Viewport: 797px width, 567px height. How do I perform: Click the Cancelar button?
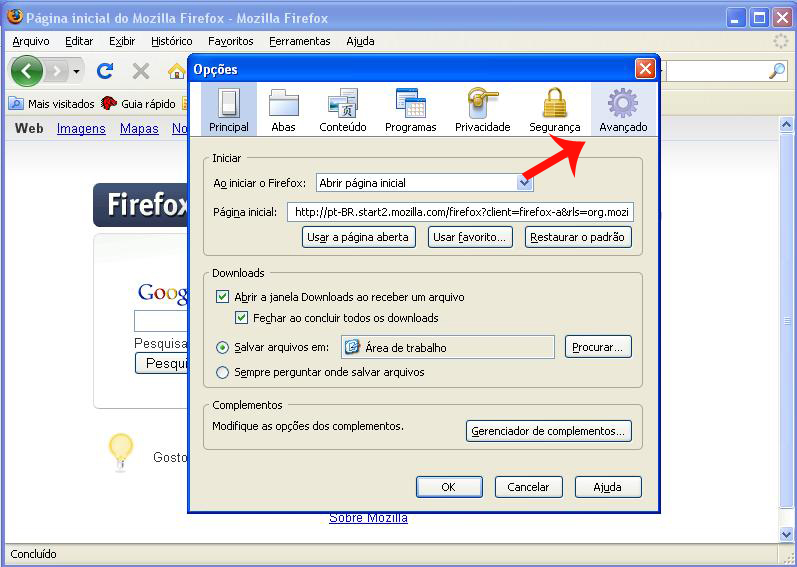pyautogui.click(x=529, y=487)
